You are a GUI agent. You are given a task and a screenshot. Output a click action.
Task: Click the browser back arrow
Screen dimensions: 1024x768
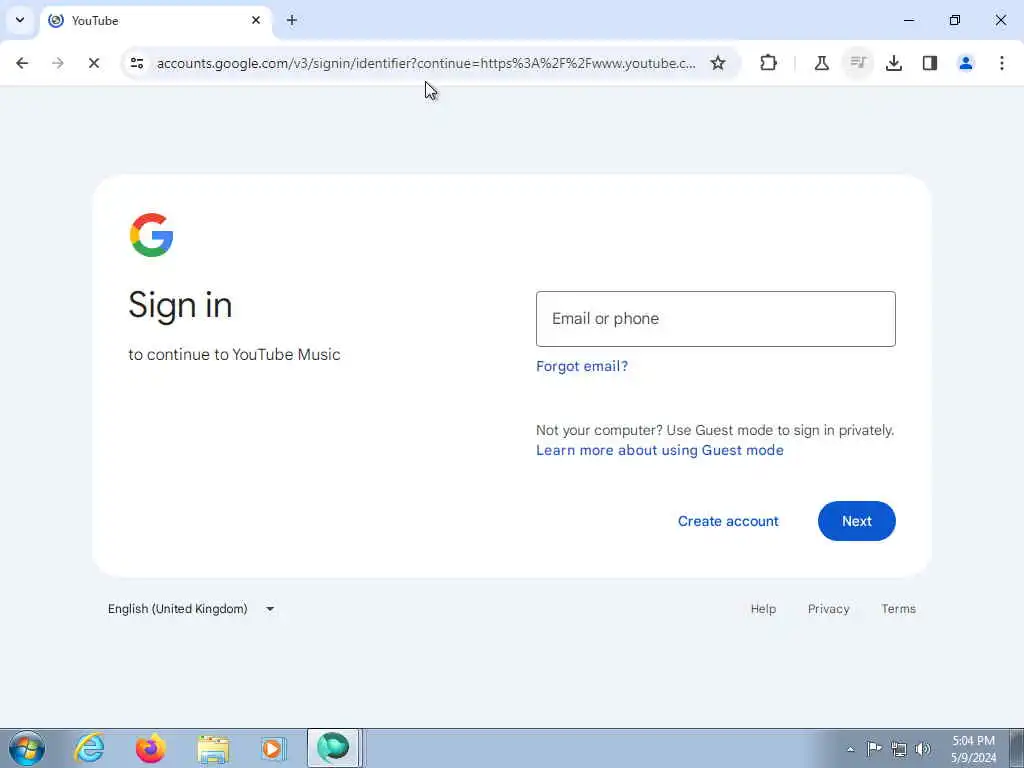coord(22,63)
